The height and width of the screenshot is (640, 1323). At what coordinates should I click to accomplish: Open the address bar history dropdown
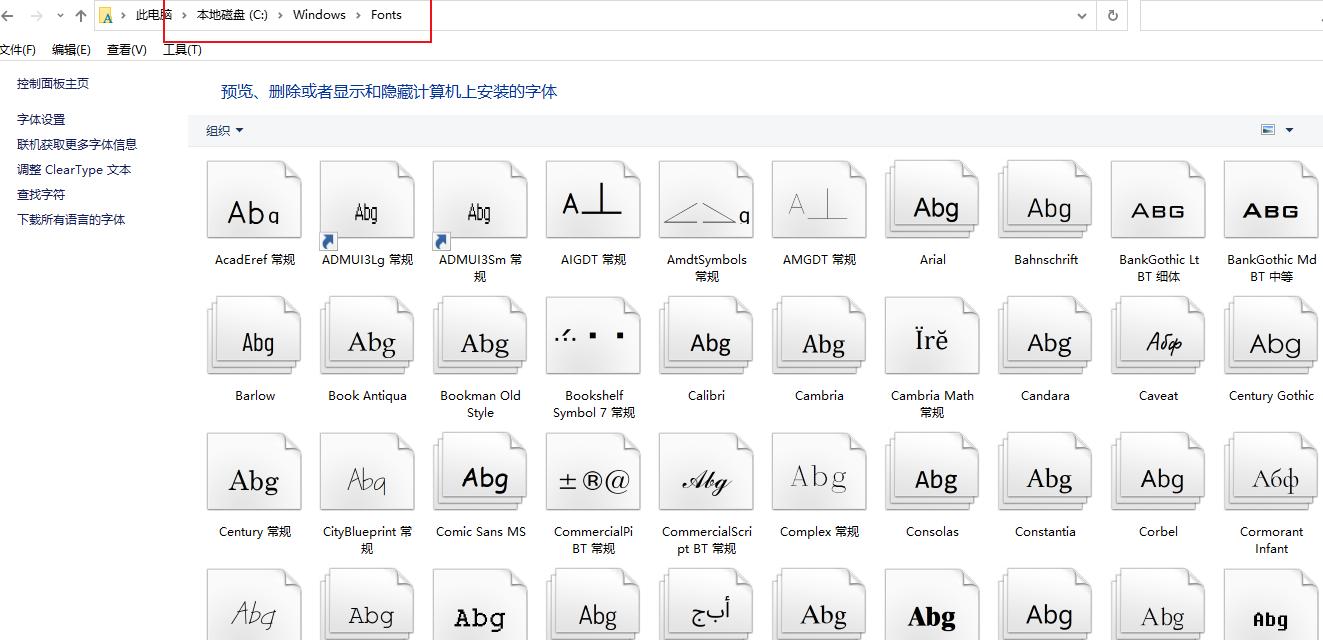[x=1081, y=15]
